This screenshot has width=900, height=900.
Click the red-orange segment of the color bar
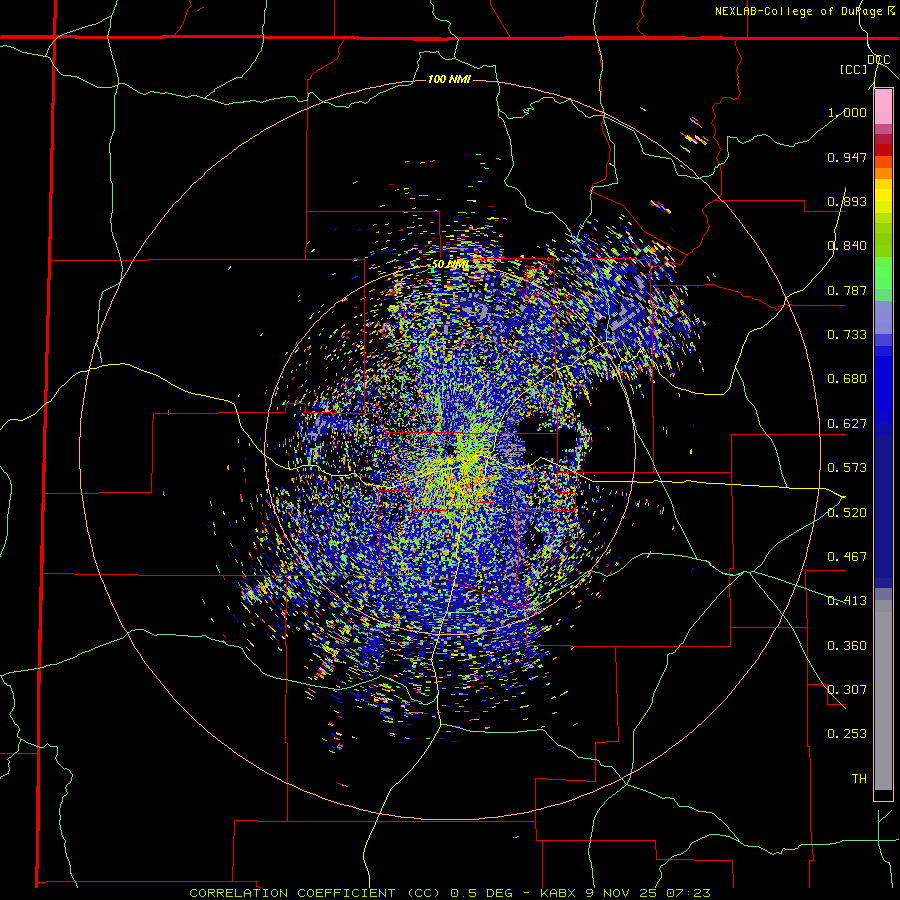(x=883, y=162)
